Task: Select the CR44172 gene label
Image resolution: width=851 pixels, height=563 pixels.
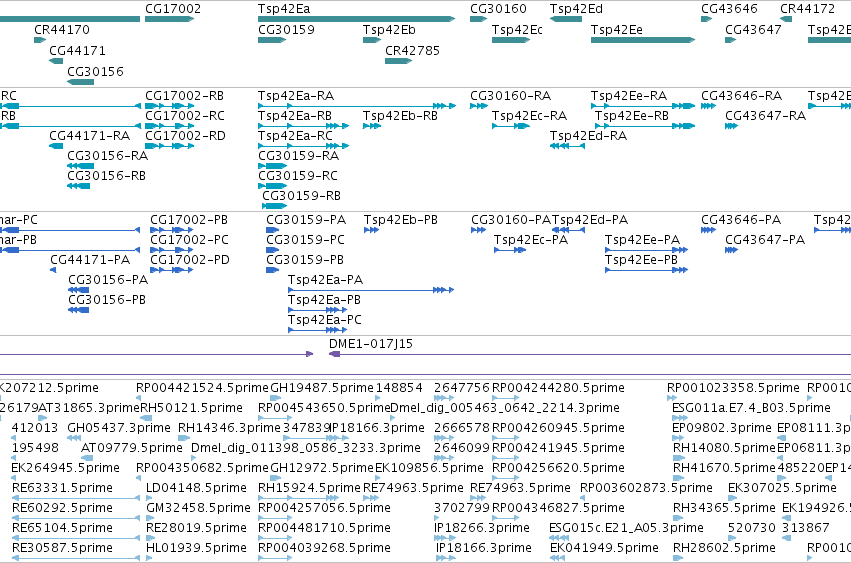Action: click(x=807, y=9)
